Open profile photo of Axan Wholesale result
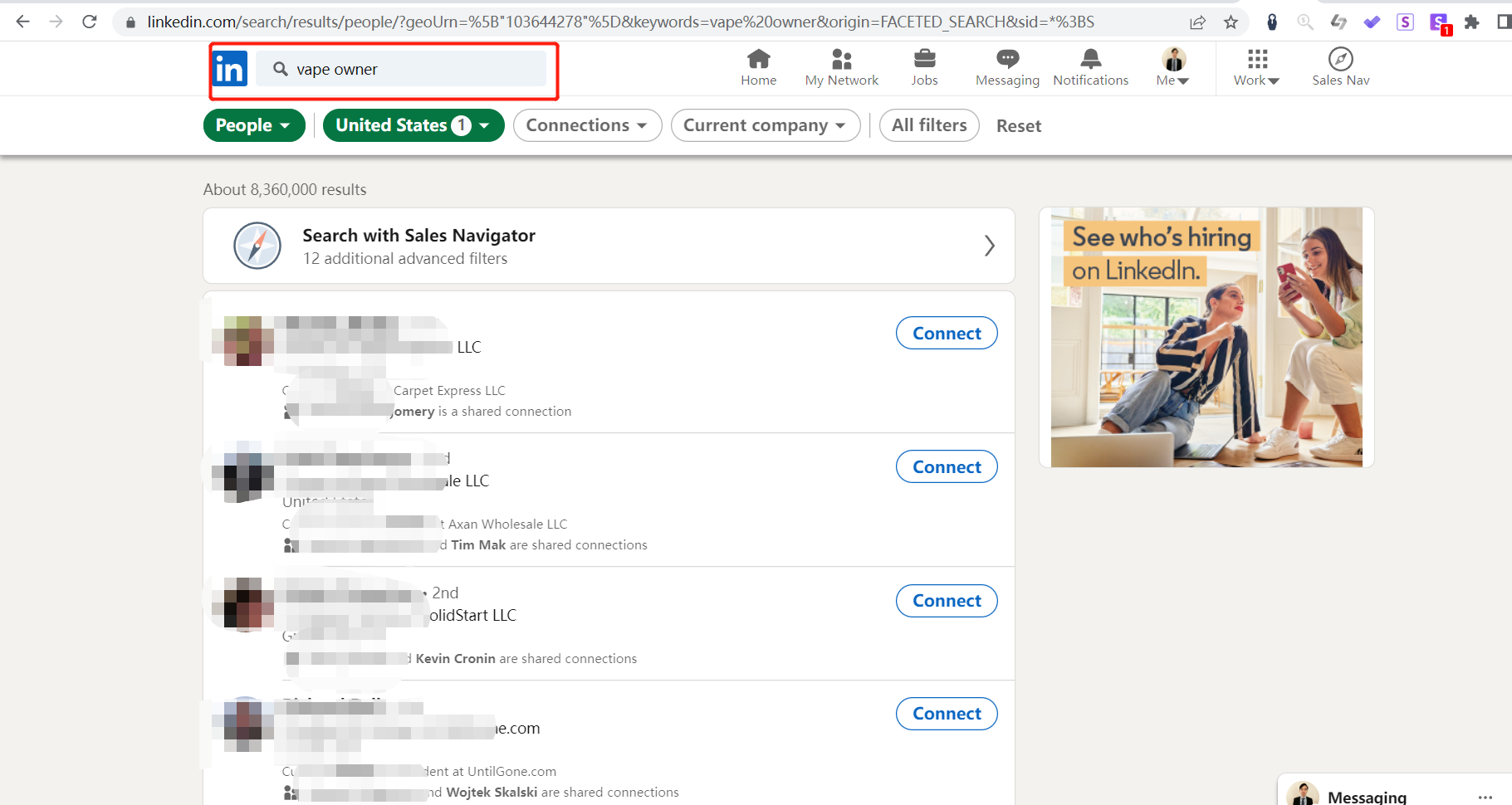Image resolution: width=1512 pixels, height=805 pixels. (243, 472)
